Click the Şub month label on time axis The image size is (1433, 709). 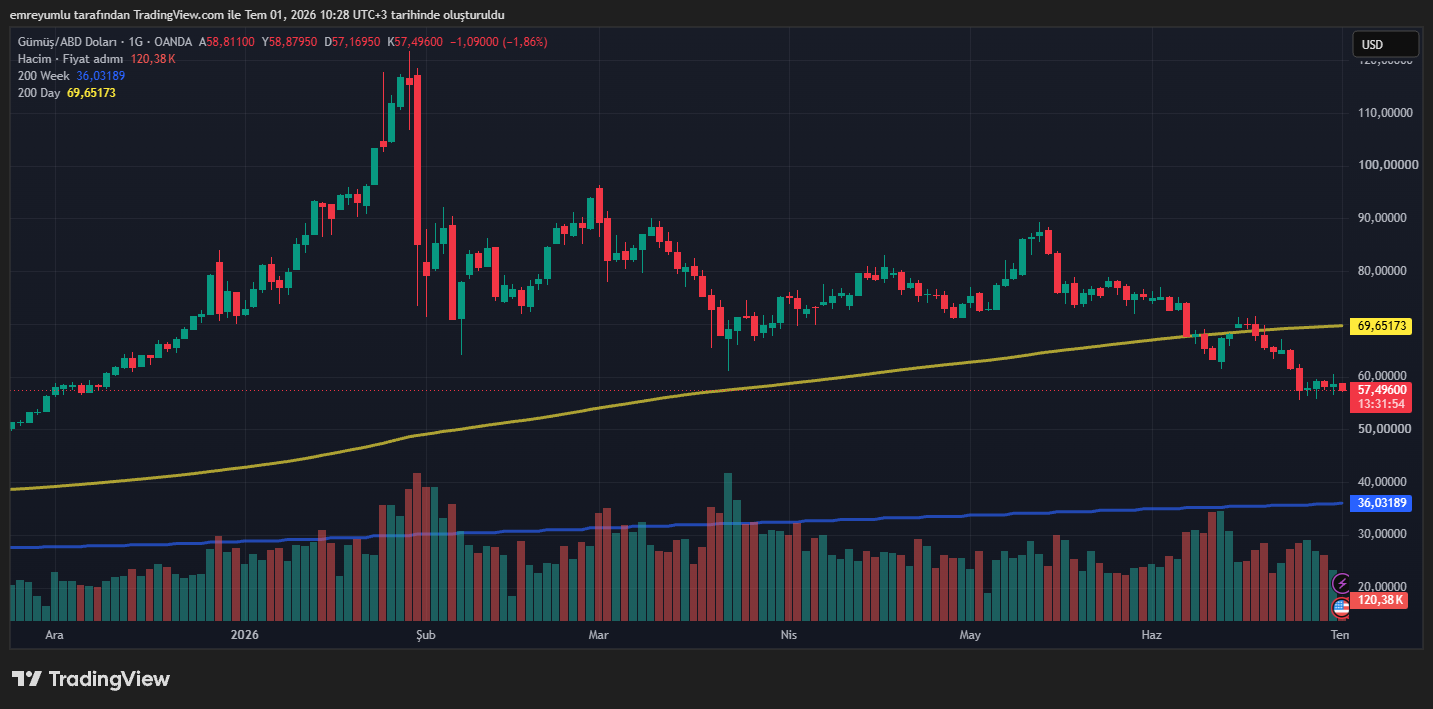click(x=425, y=635)
